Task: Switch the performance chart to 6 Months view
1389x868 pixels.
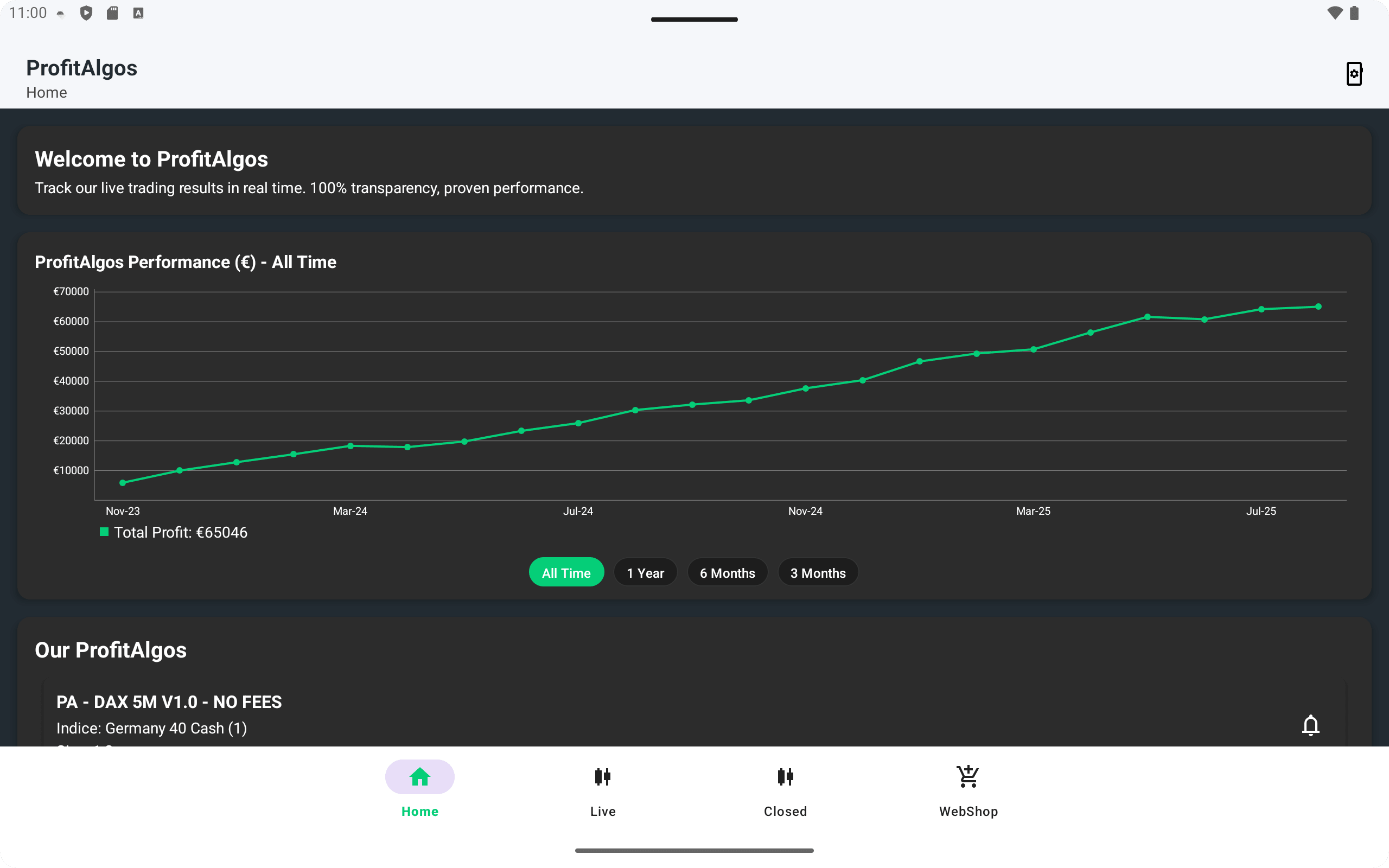Action: (x=727, y=572)
